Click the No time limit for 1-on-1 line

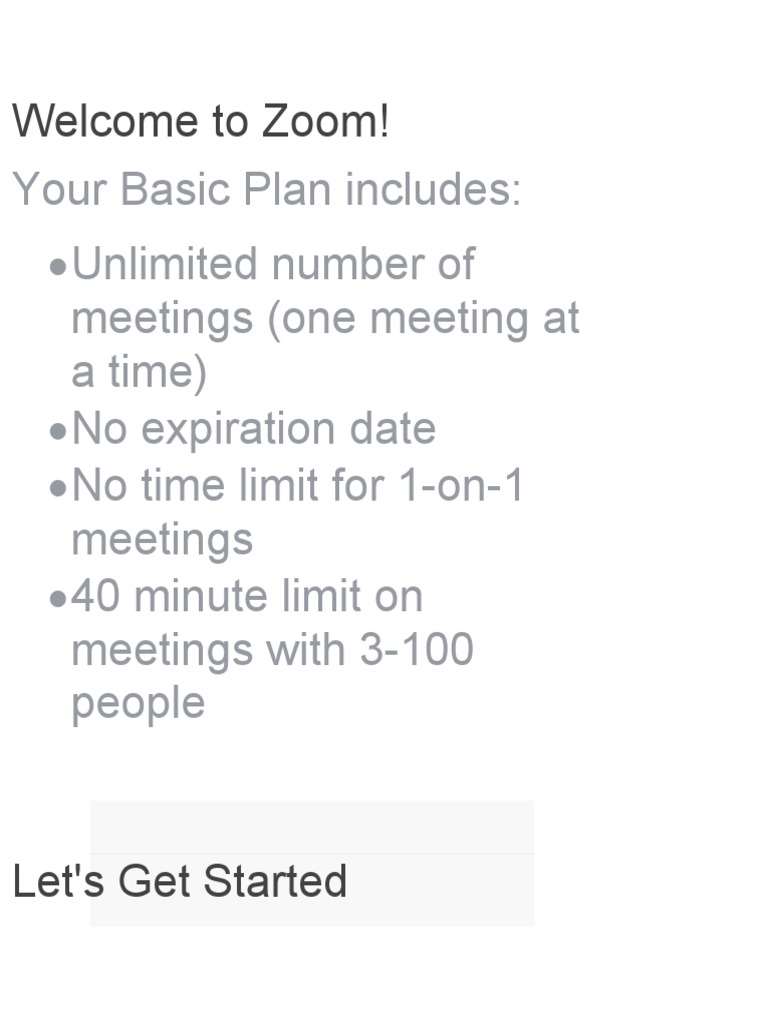pyautogui.click(x=298, y=486)
